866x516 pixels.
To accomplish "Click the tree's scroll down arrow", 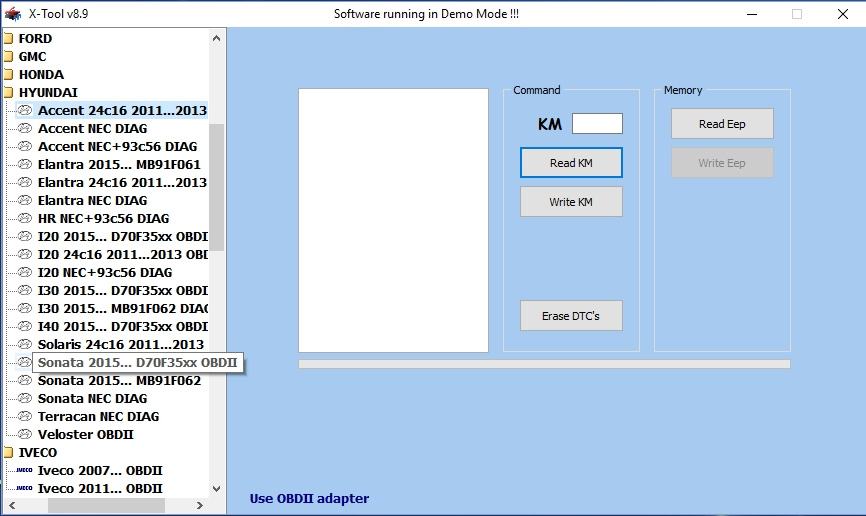I will point(216,488).
